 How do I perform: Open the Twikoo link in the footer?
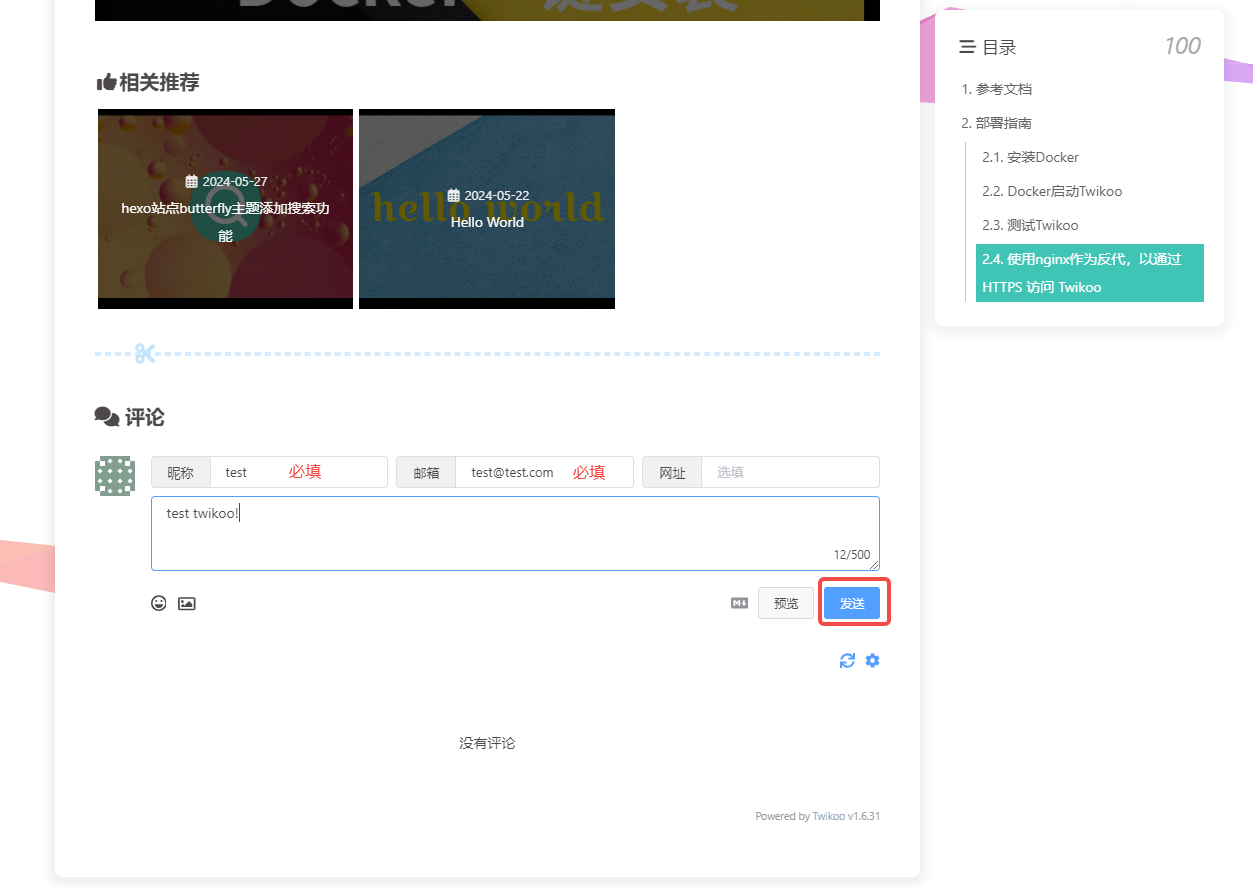(x=828, y=816)
